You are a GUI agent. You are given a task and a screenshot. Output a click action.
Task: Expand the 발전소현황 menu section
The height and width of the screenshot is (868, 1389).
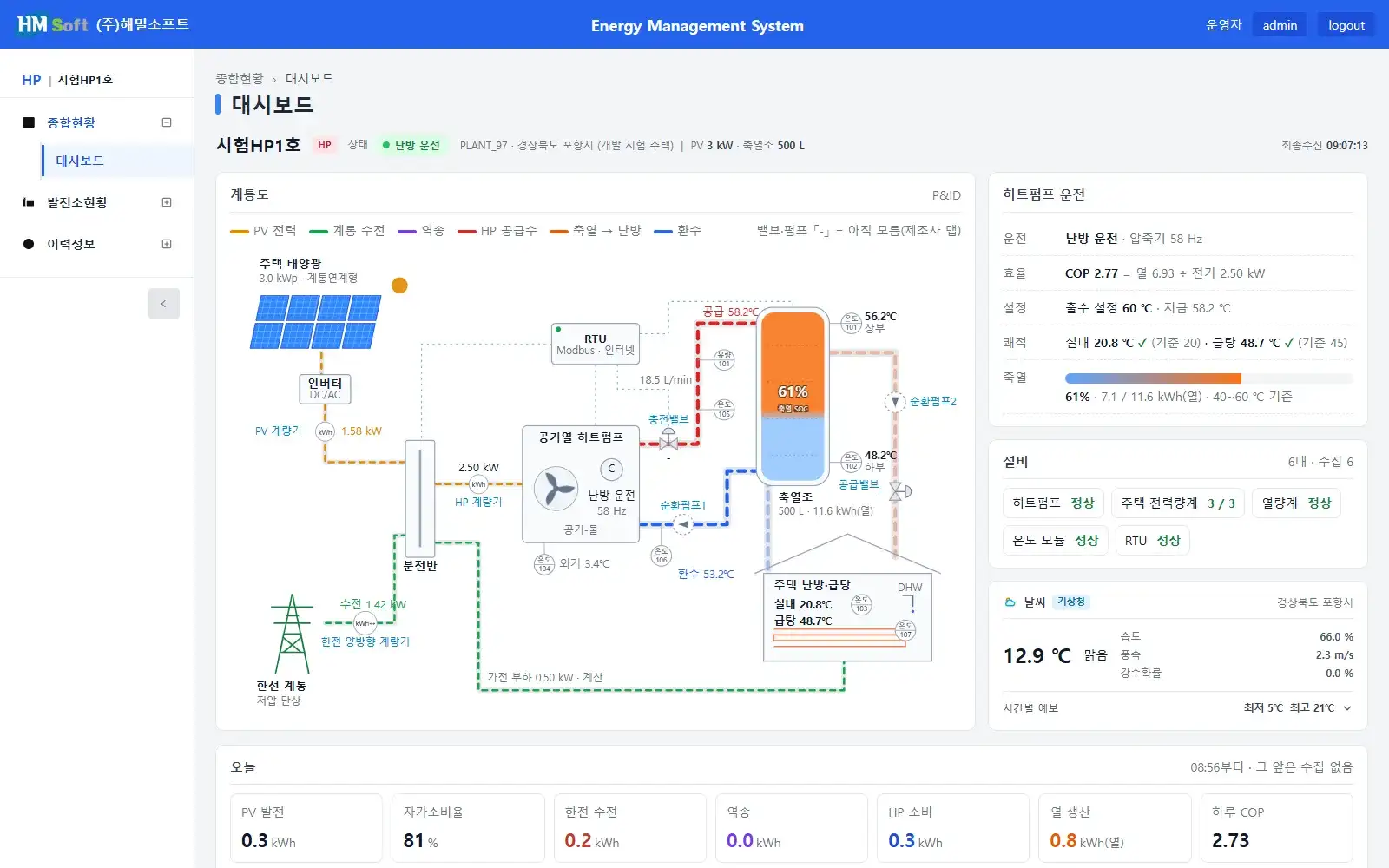coord(167,202)
